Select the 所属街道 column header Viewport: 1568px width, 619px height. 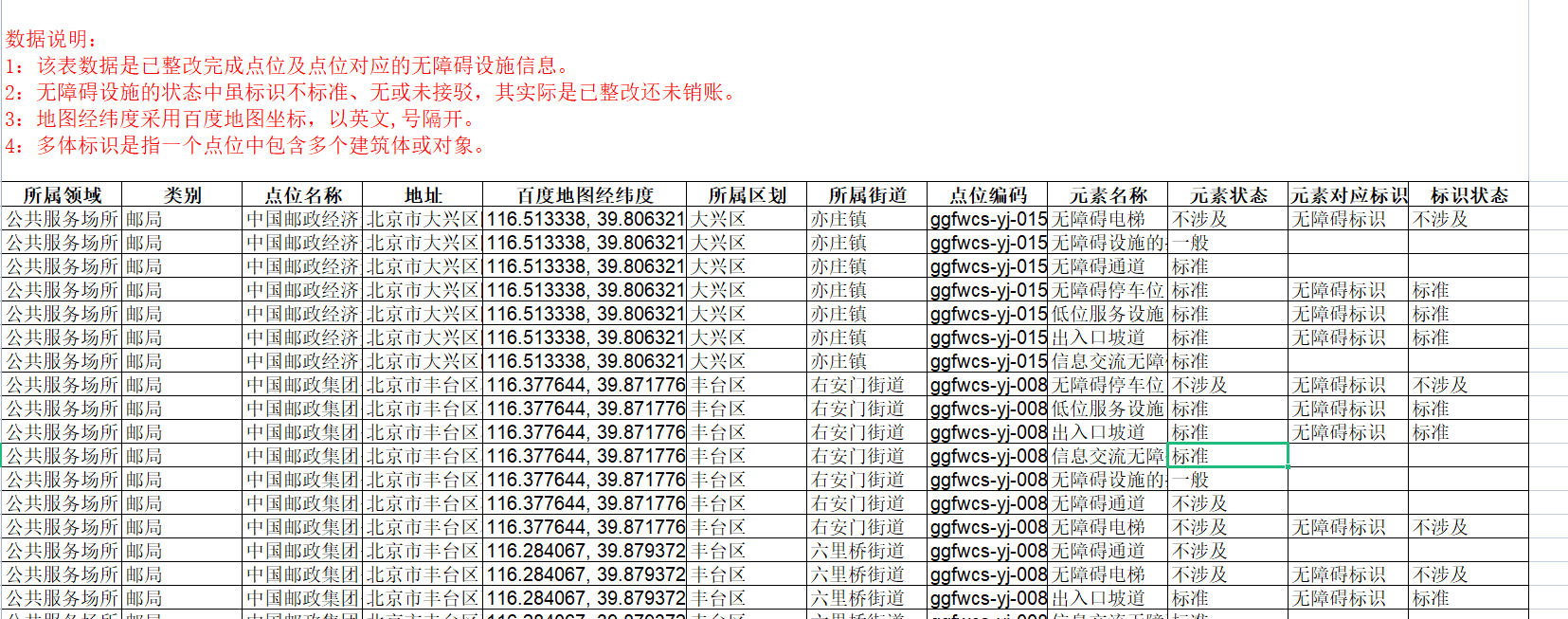pos(866,195)
